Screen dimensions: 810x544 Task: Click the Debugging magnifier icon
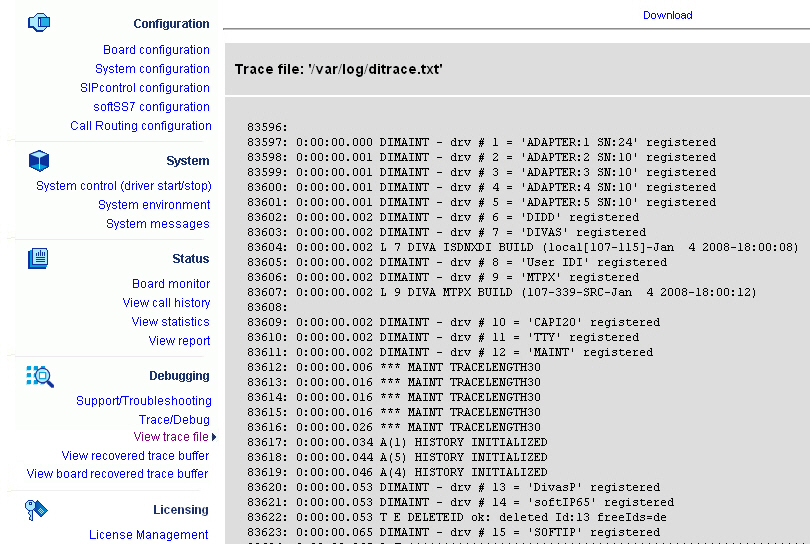tap(39, 376)
